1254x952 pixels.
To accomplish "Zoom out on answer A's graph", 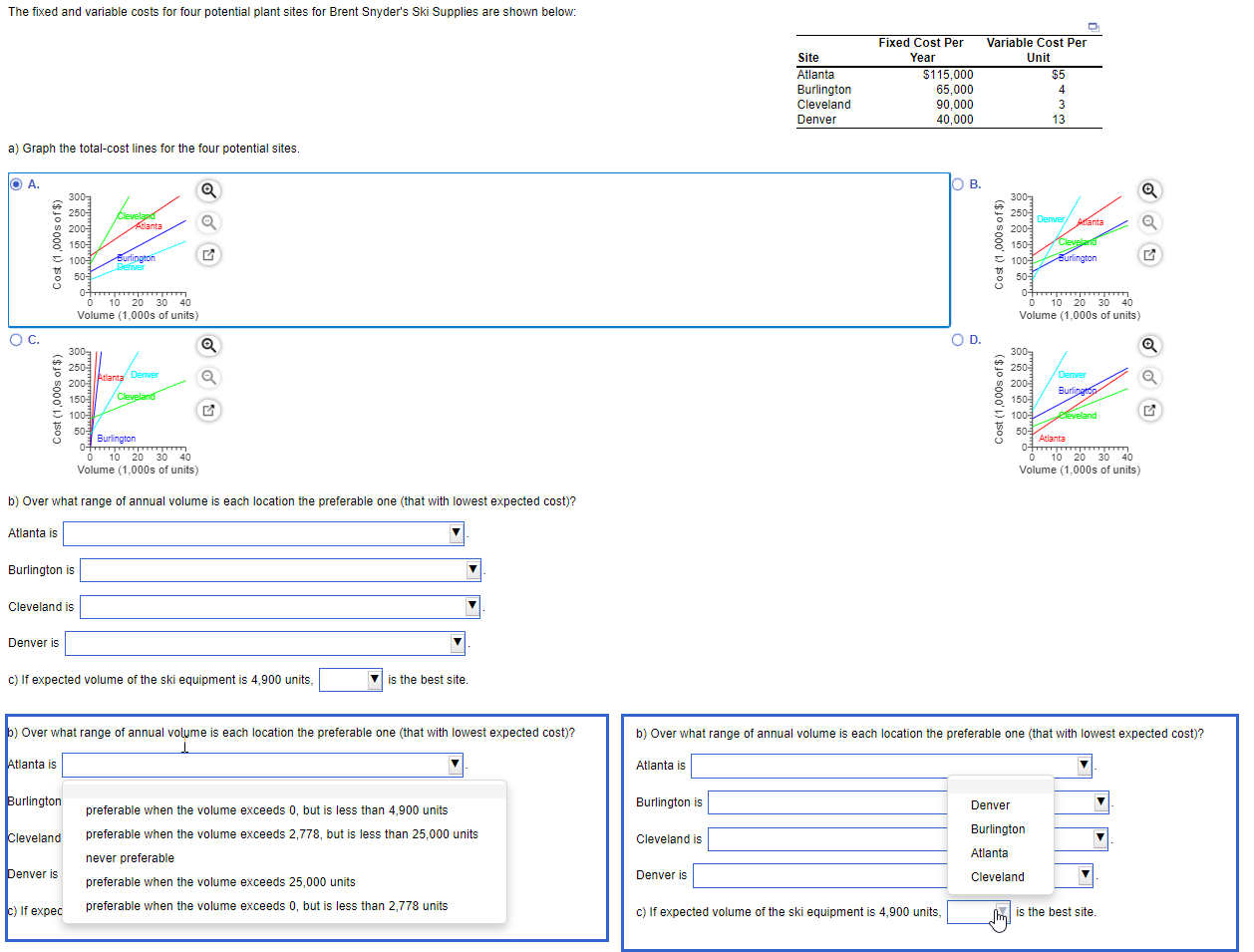I will tap(207, 222).
